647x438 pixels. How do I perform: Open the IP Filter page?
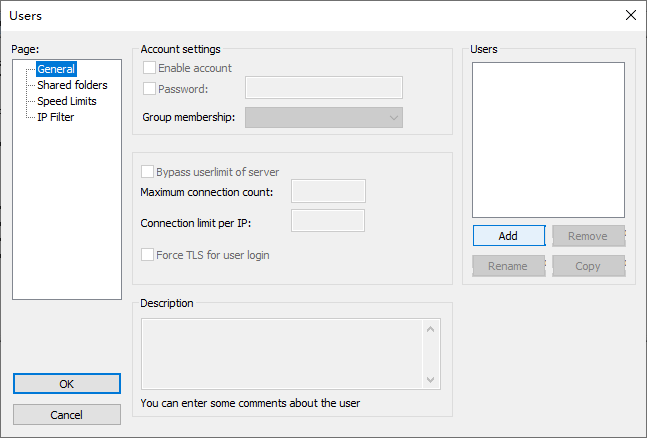tap(56, 117)
